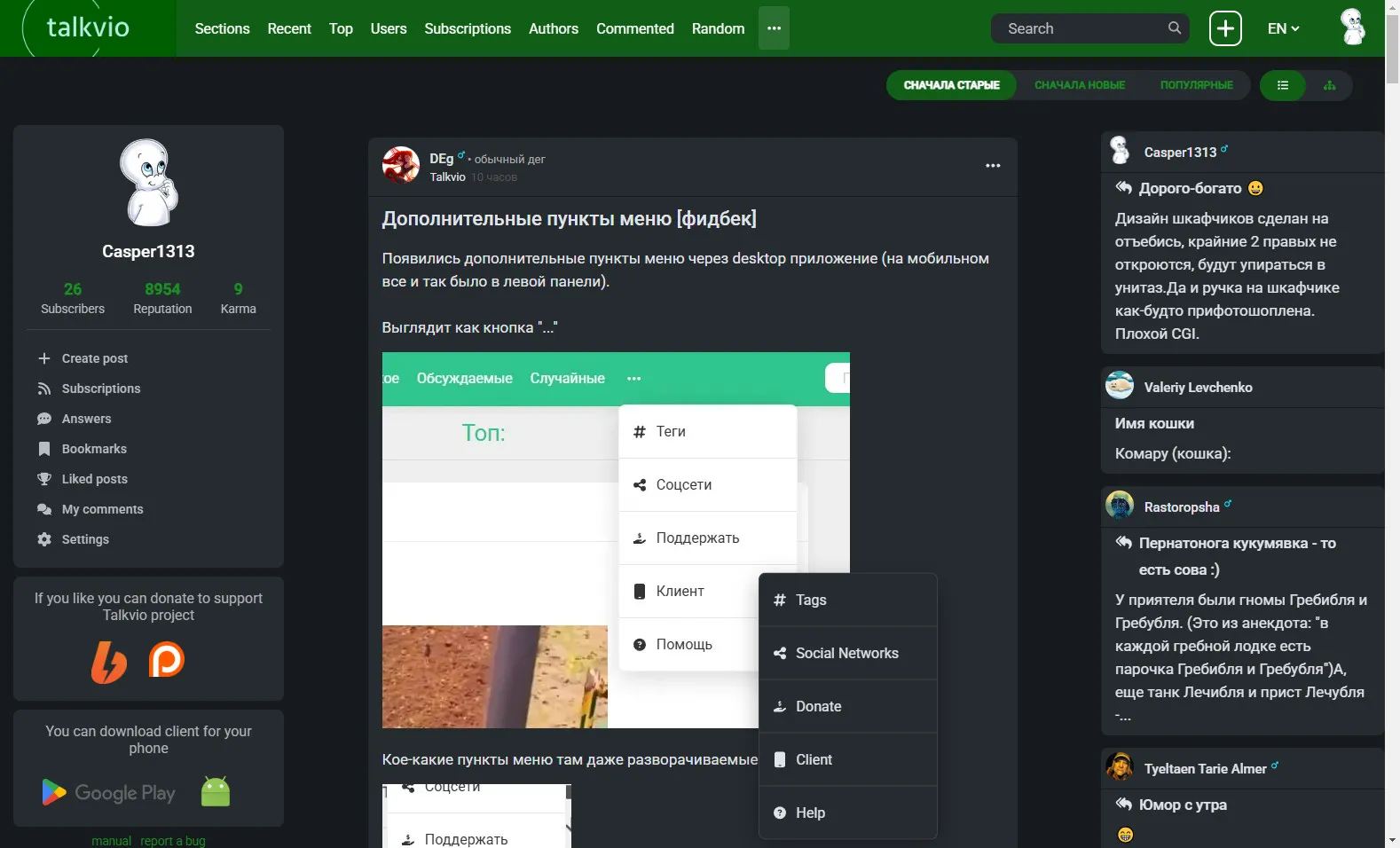1400x848 pixels.
Task: Open the post options three-dots icon
Action: [x=993, y=166]
